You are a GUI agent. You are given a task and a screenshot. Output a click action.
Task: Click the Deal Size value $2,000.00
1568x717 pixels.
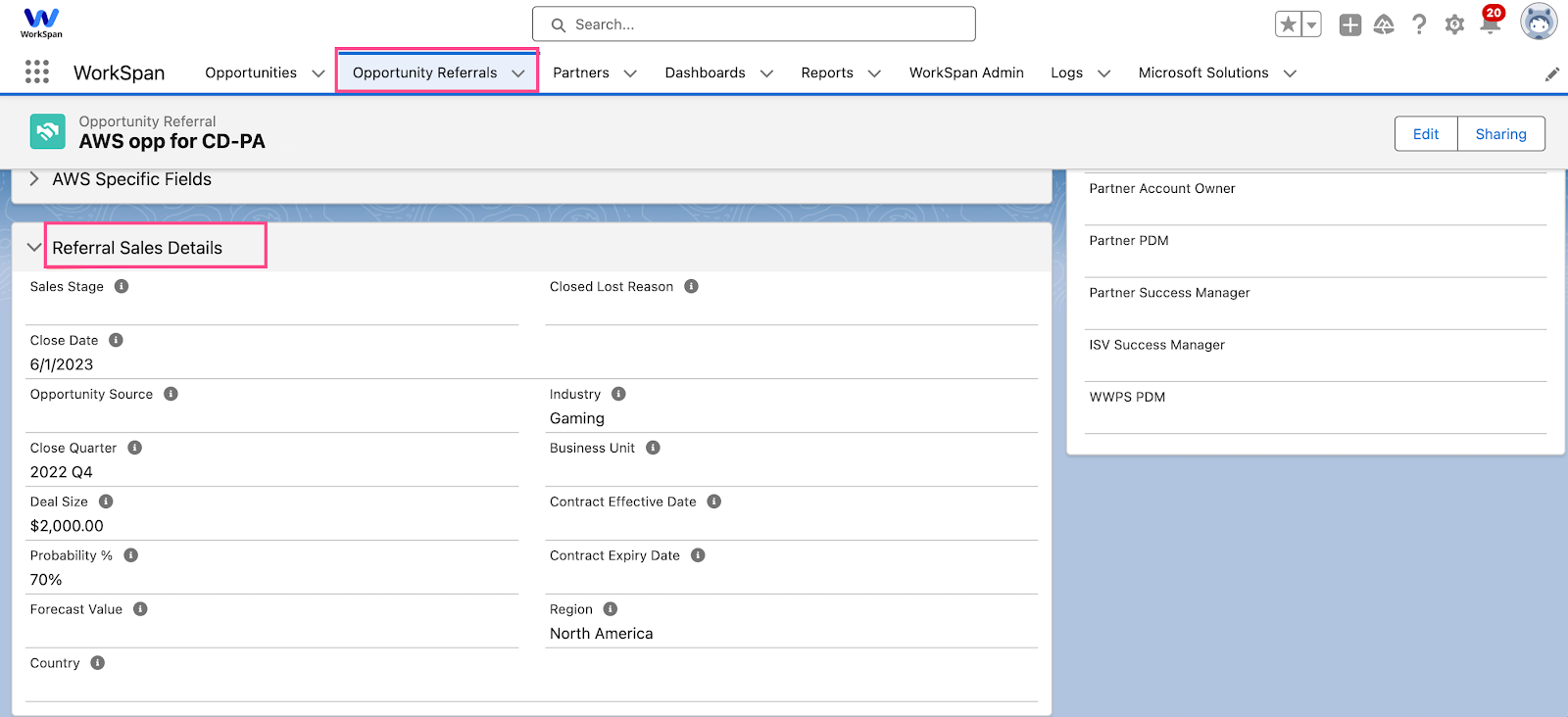click(67, 526)
